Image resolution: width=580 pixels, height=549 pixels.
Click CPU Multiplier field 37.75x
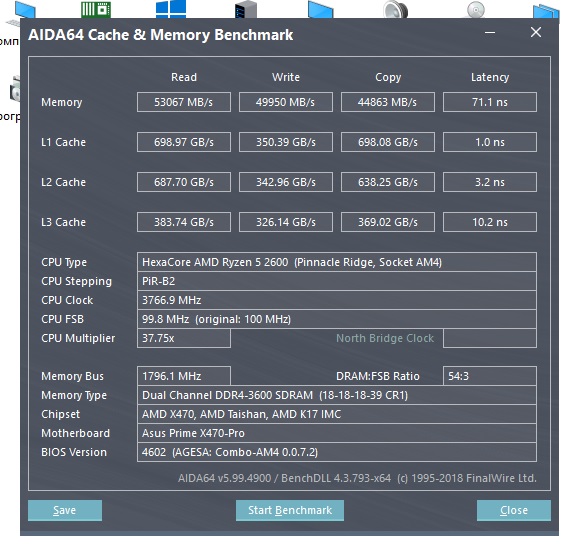click(x=184, y=338)
